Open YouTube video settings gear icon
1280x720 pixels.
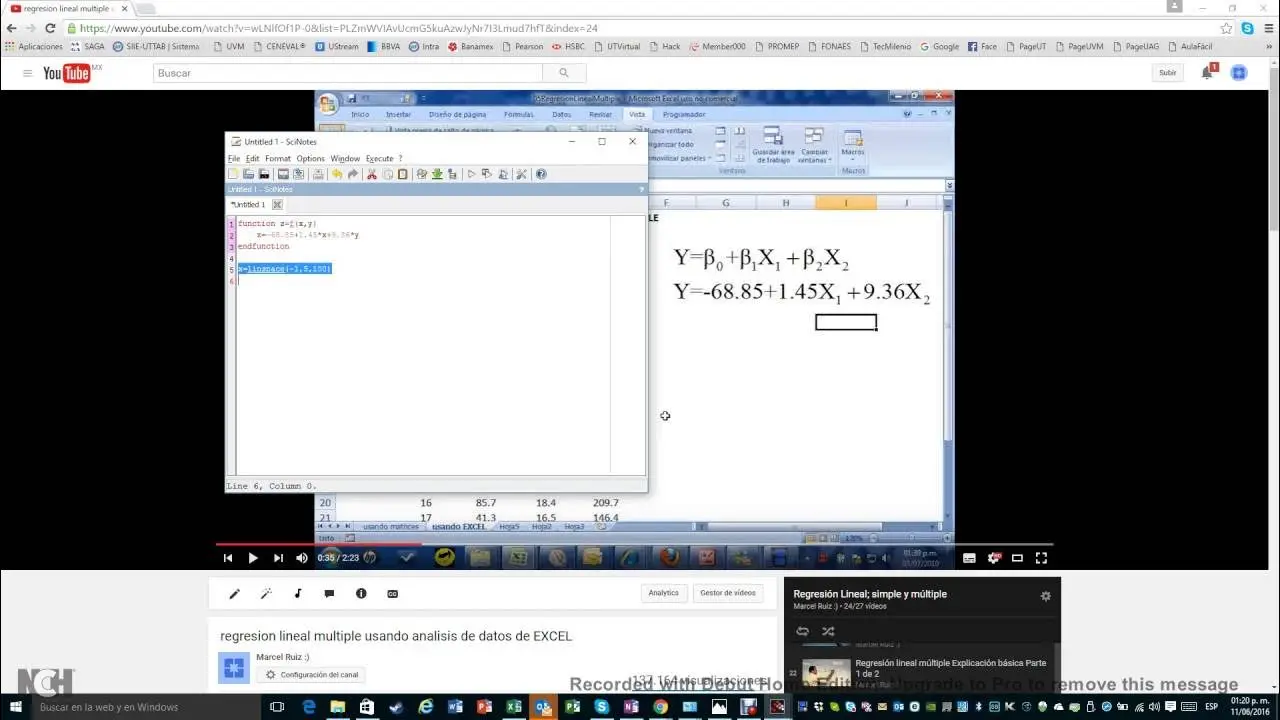(994, 557)
